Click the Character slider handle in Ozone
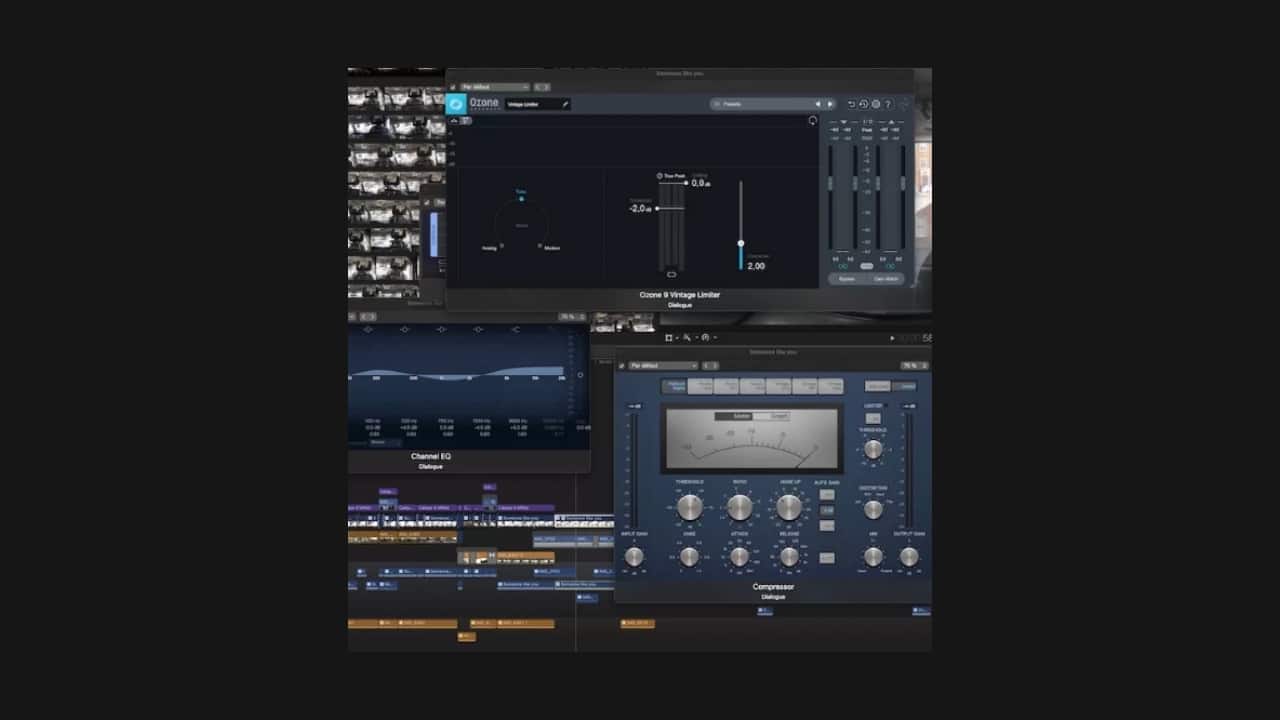This screenshot has width=1280, height=720. 741,243
